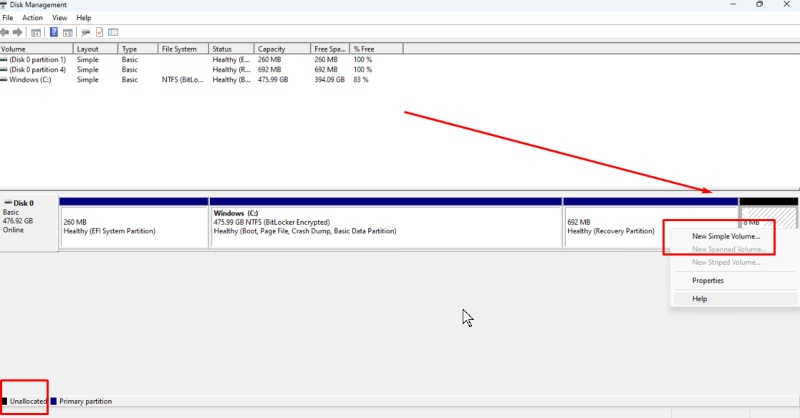Choose New Simple Volume from context menu
The width and height of the screenshot is (800, 418).
(725, 236)
